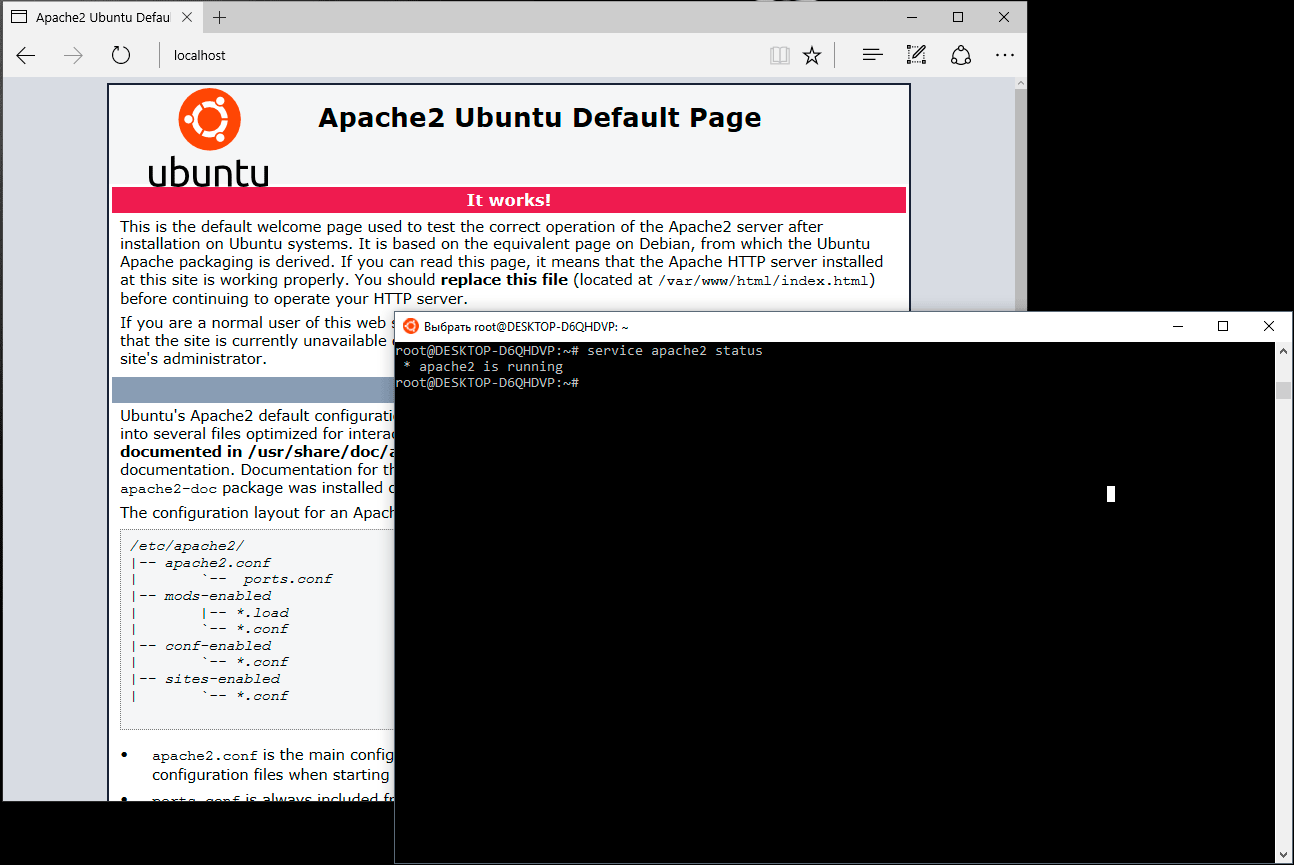Click "*.conf" listed under conf-enabled
The image size is (1294, 865).
click(262, 662)
